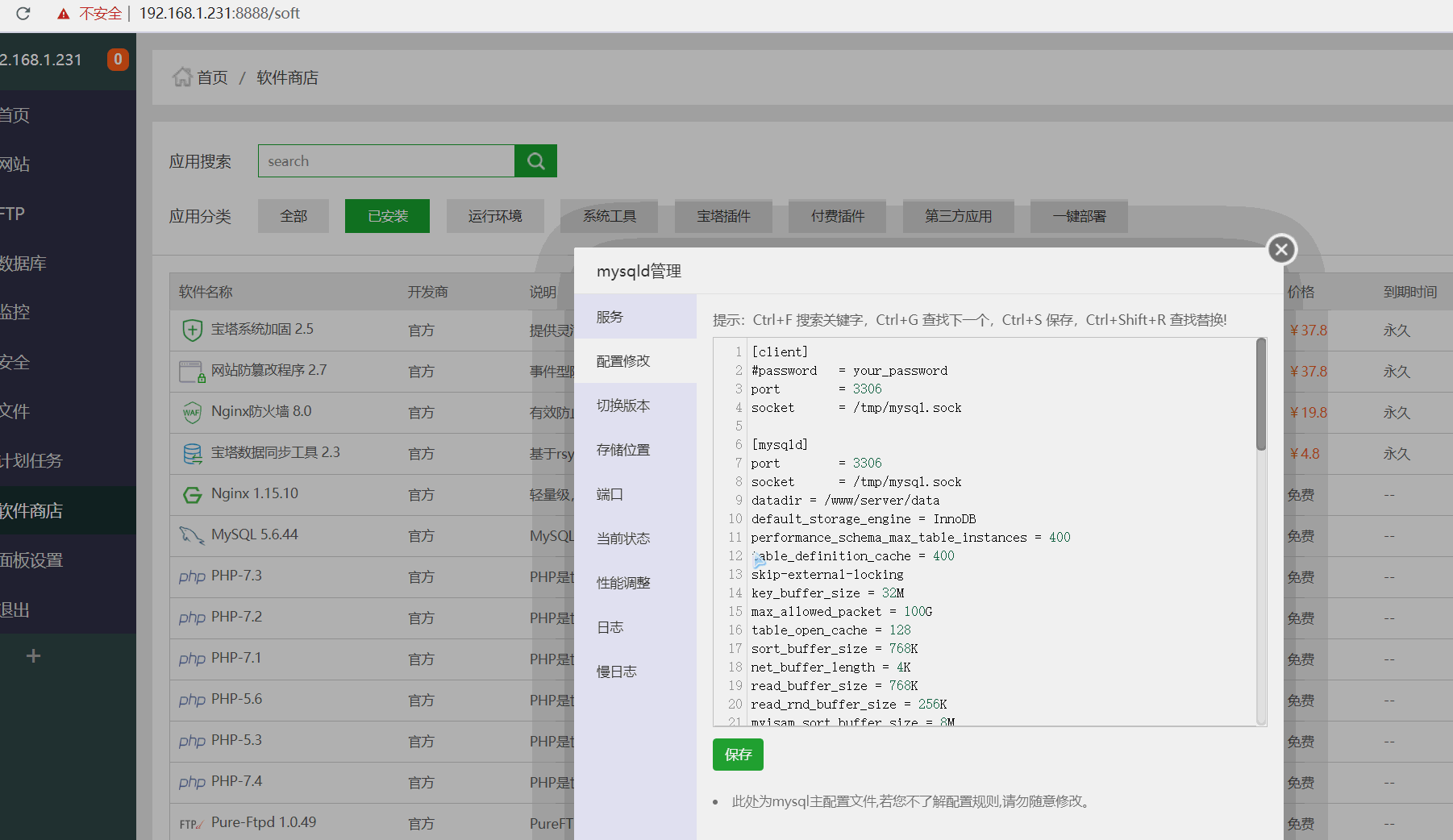Viewport: 1453px width, 840px height.
Task: Click the 一键部署 category button
Action: pos(1079,216)
